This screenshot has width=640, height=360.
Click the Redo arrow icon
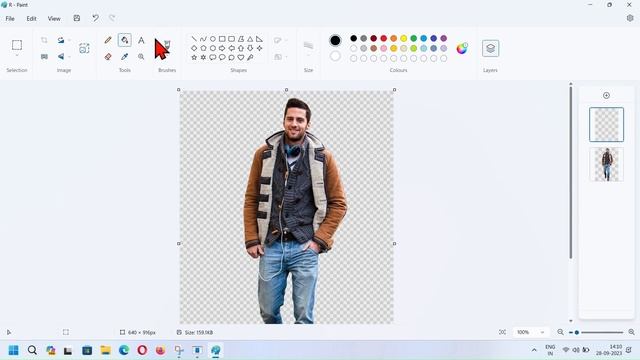(x=112, y=18)
